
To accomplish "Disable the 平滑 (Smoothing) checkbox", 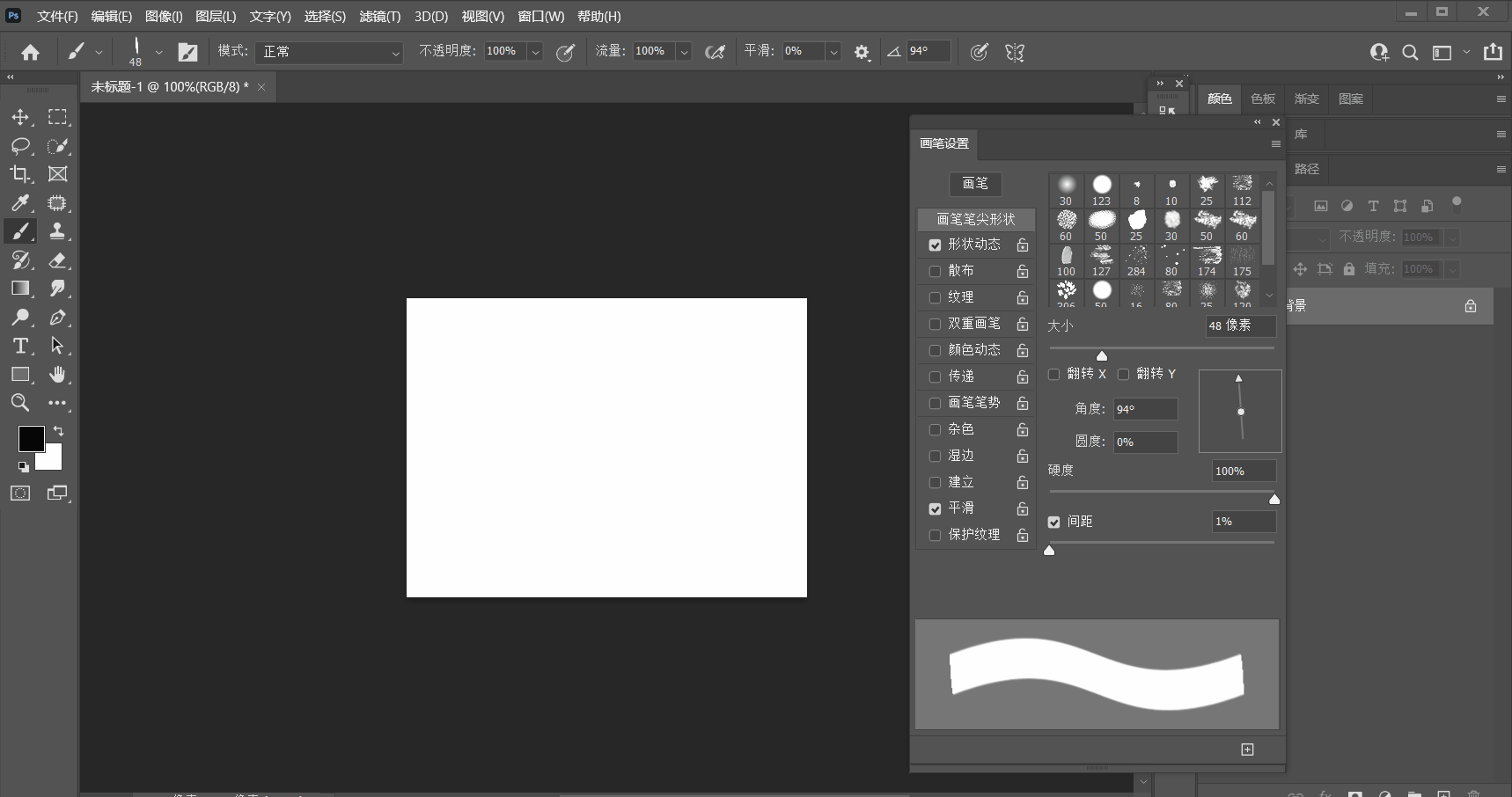I will 935,508.
